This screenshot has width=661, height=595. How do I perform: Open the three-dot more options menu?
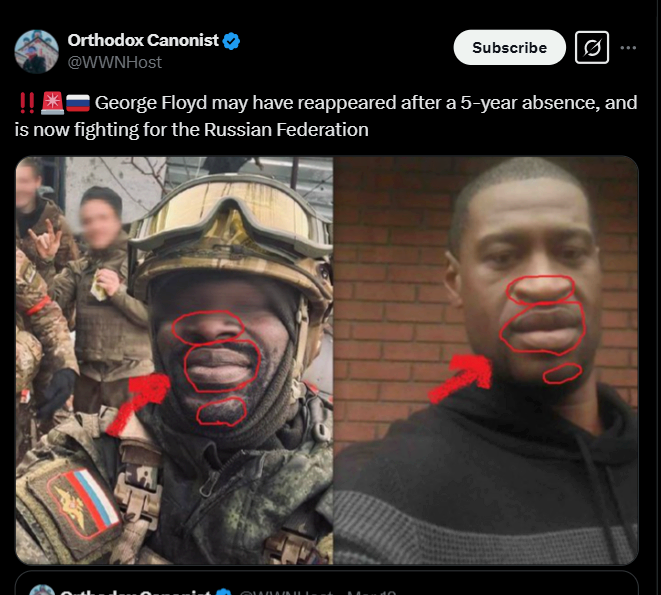click(x=628, y=48)
